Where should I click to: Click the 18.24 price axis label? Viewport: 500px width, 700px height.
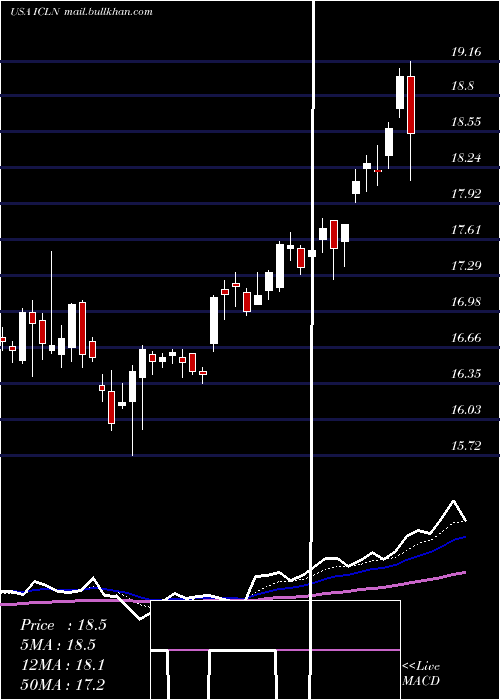point(466,158)
